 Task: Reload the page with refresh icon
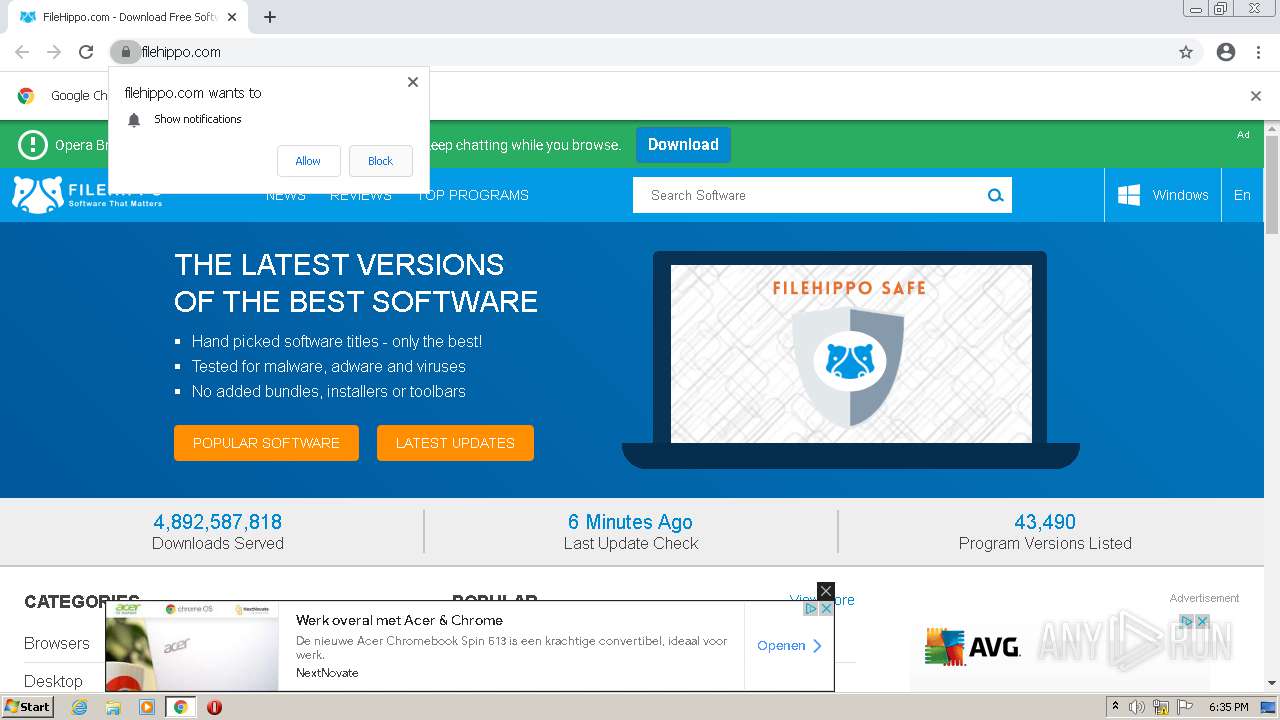[x=86, y=52]
